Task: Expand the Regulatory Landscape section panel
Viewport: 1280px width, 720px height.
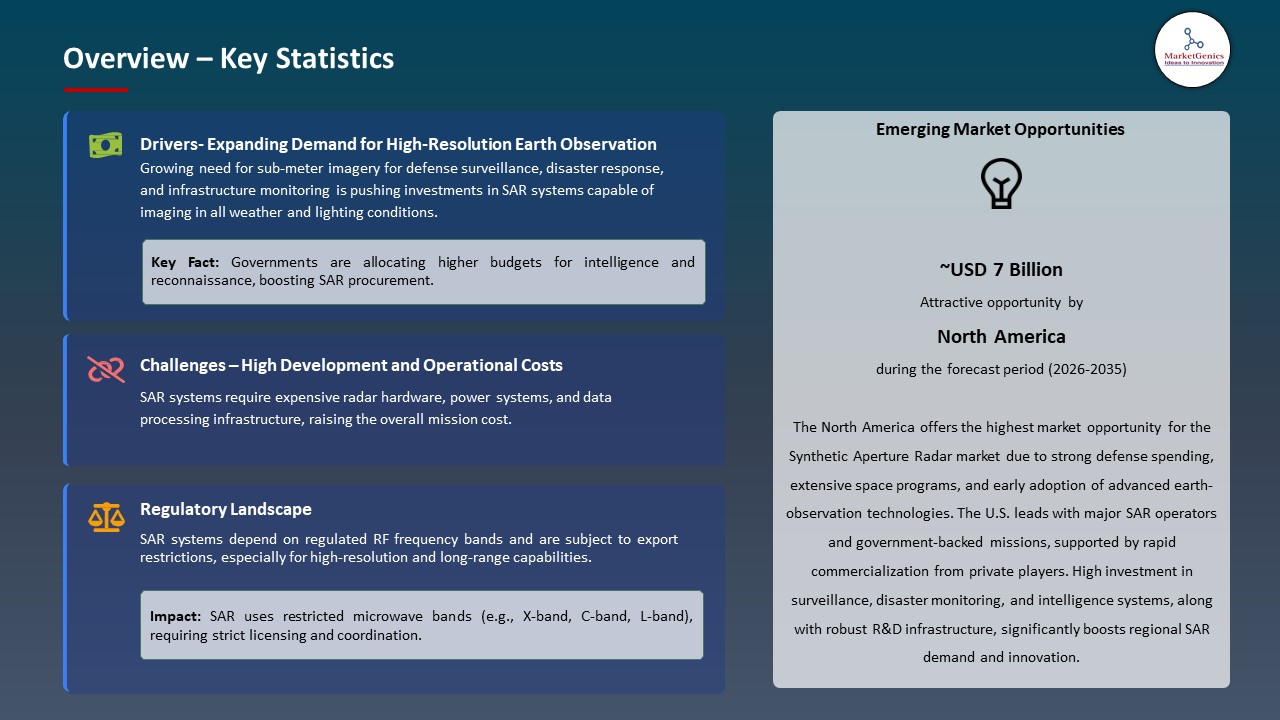Action: click(x=395, y=587)
